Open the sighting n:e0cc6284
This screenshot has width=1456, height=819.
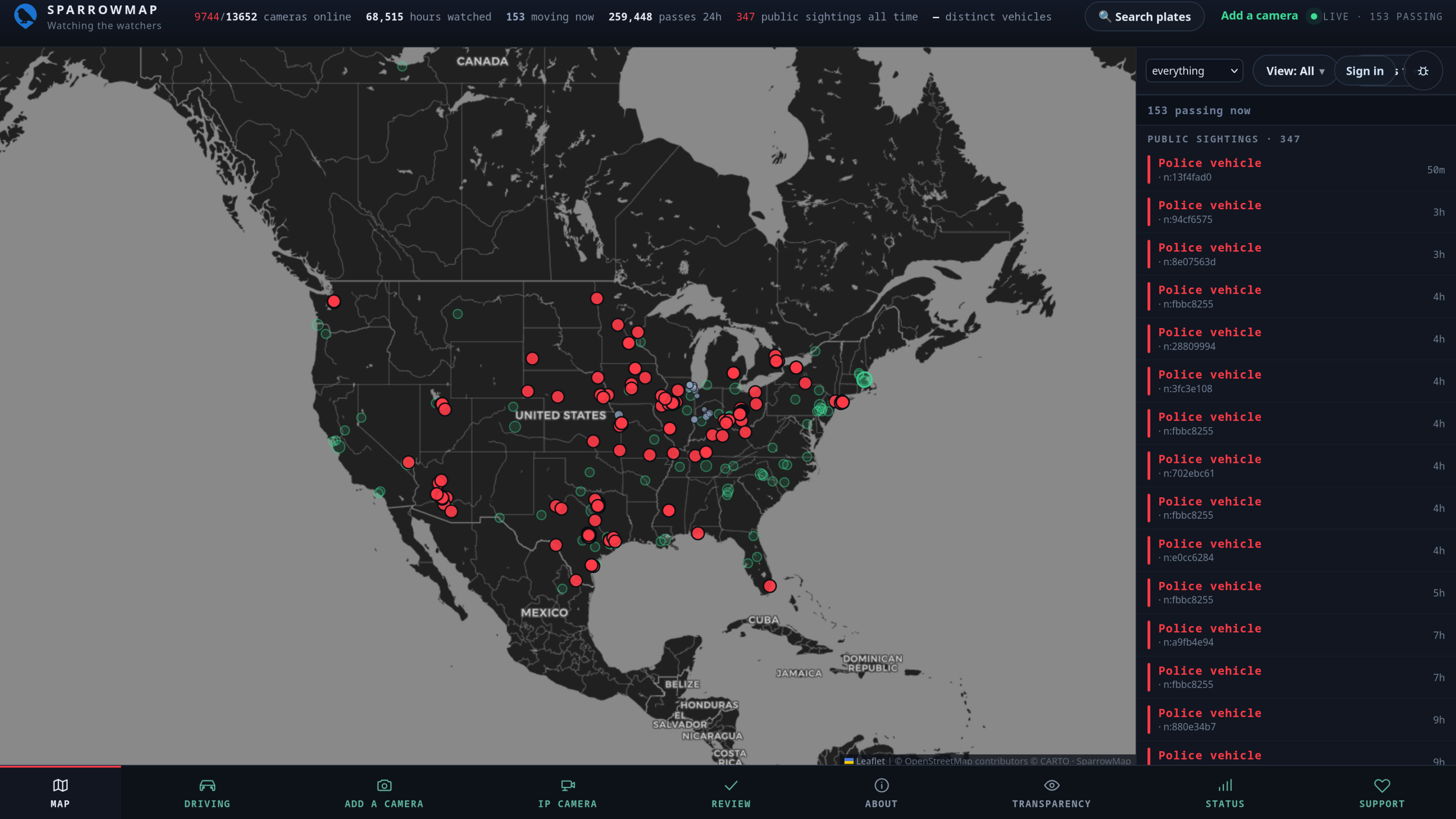tap(1296, 551)
